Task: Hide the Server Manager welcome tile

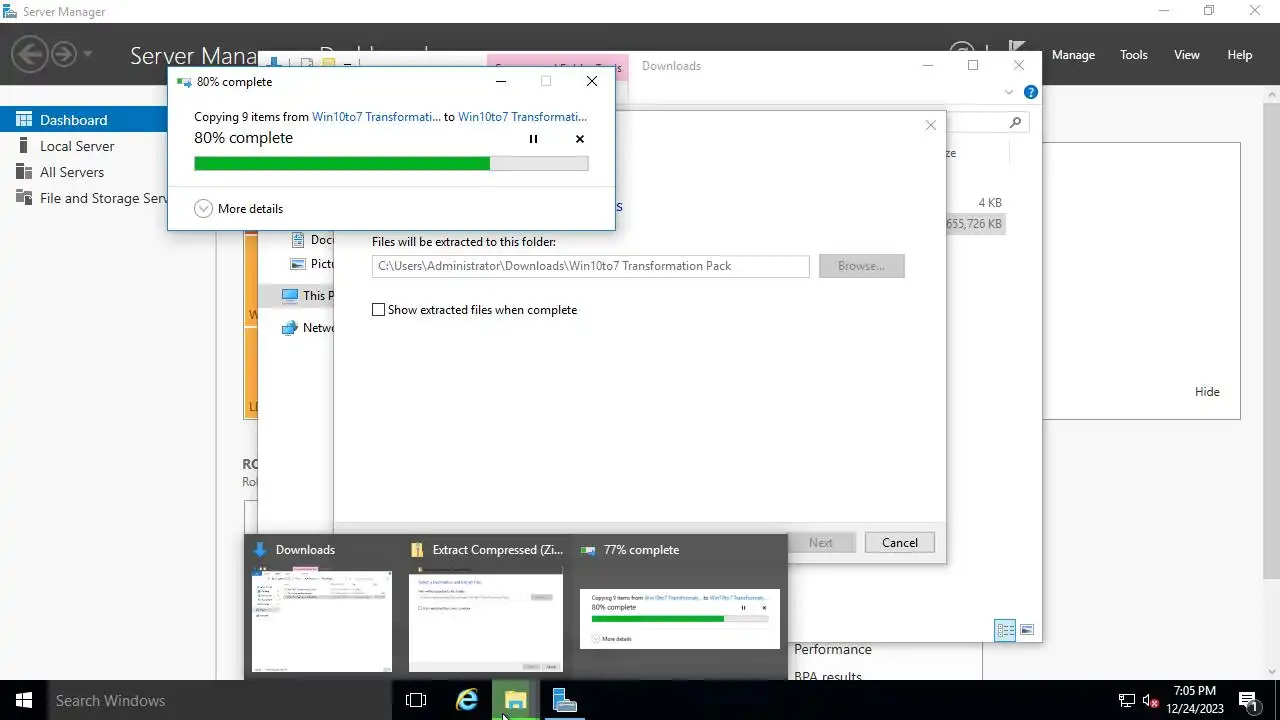Action: pyautogui.click(x=1207, y=392)
